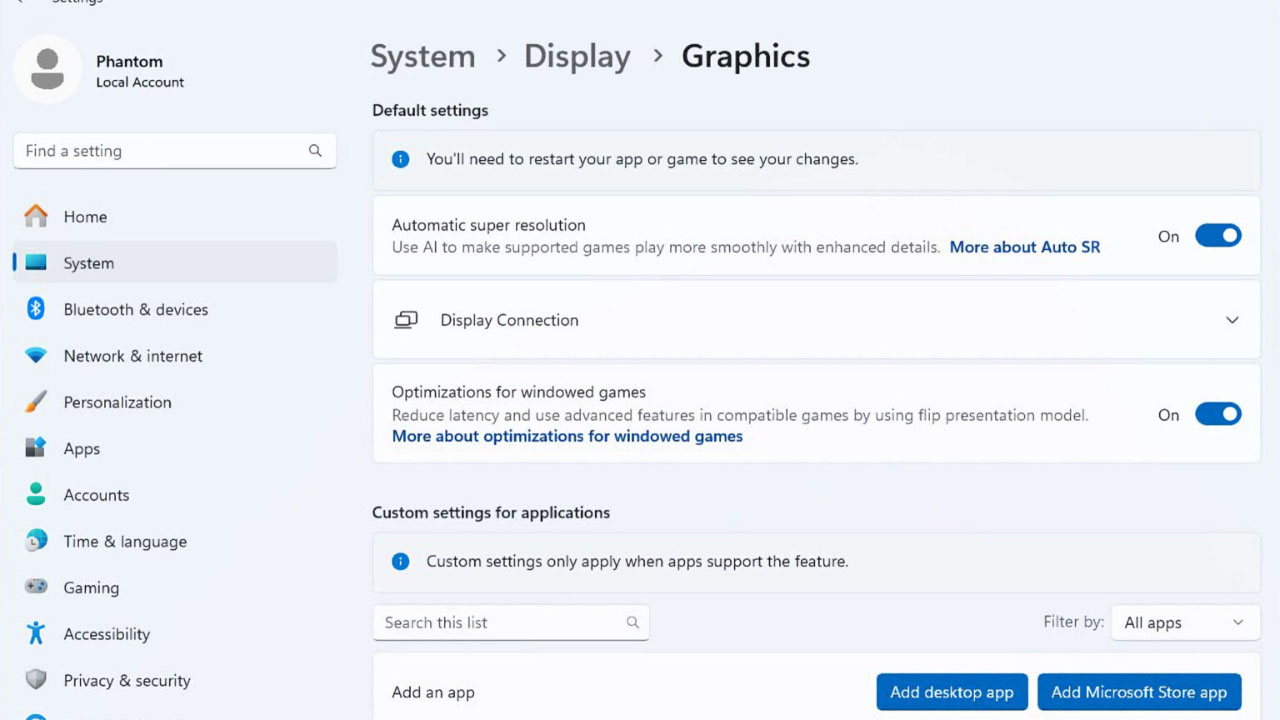The height and width of the screenshot is (720, 1280).
Task: Turn off Optimizations for windowed games toggle
Action: tap(1218, 414)
